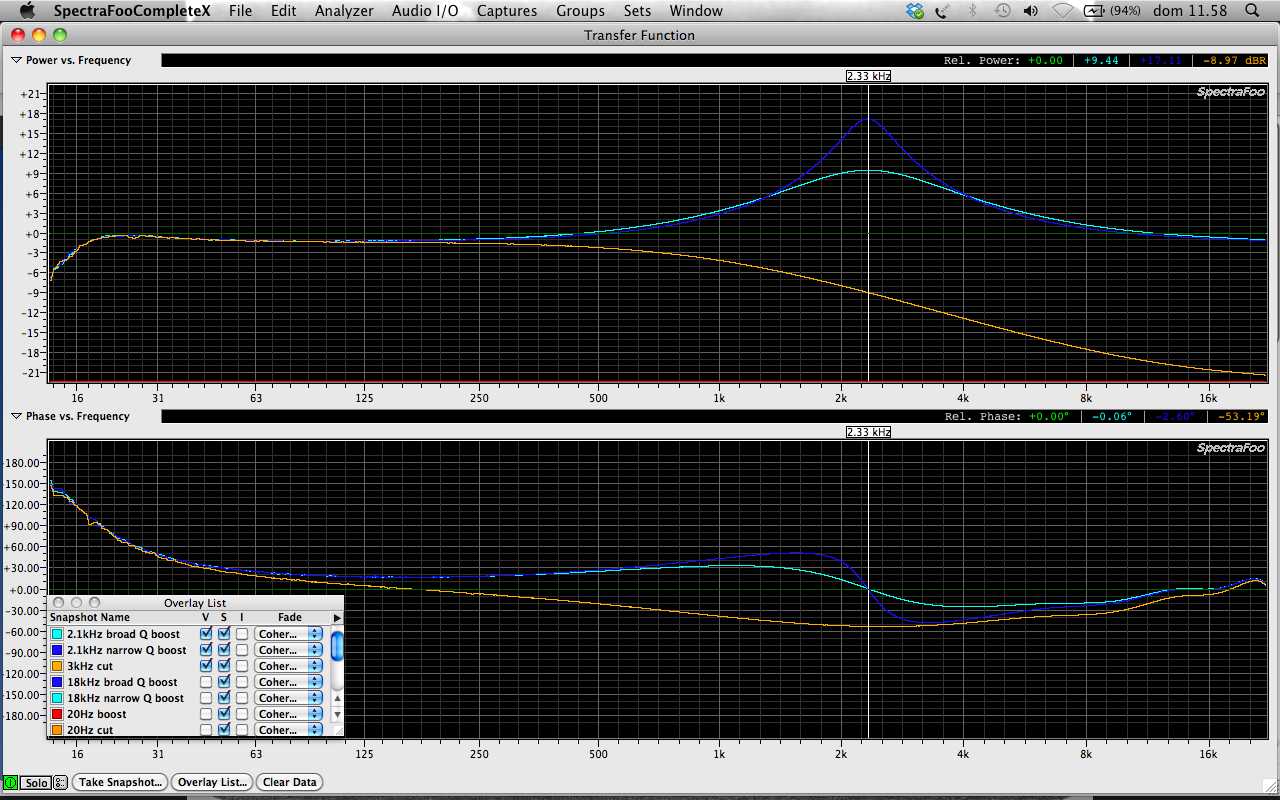The image size is (1280, 800).
Task: Show the 18kHz broad Q boost overlay
Action: click(206, 682)
